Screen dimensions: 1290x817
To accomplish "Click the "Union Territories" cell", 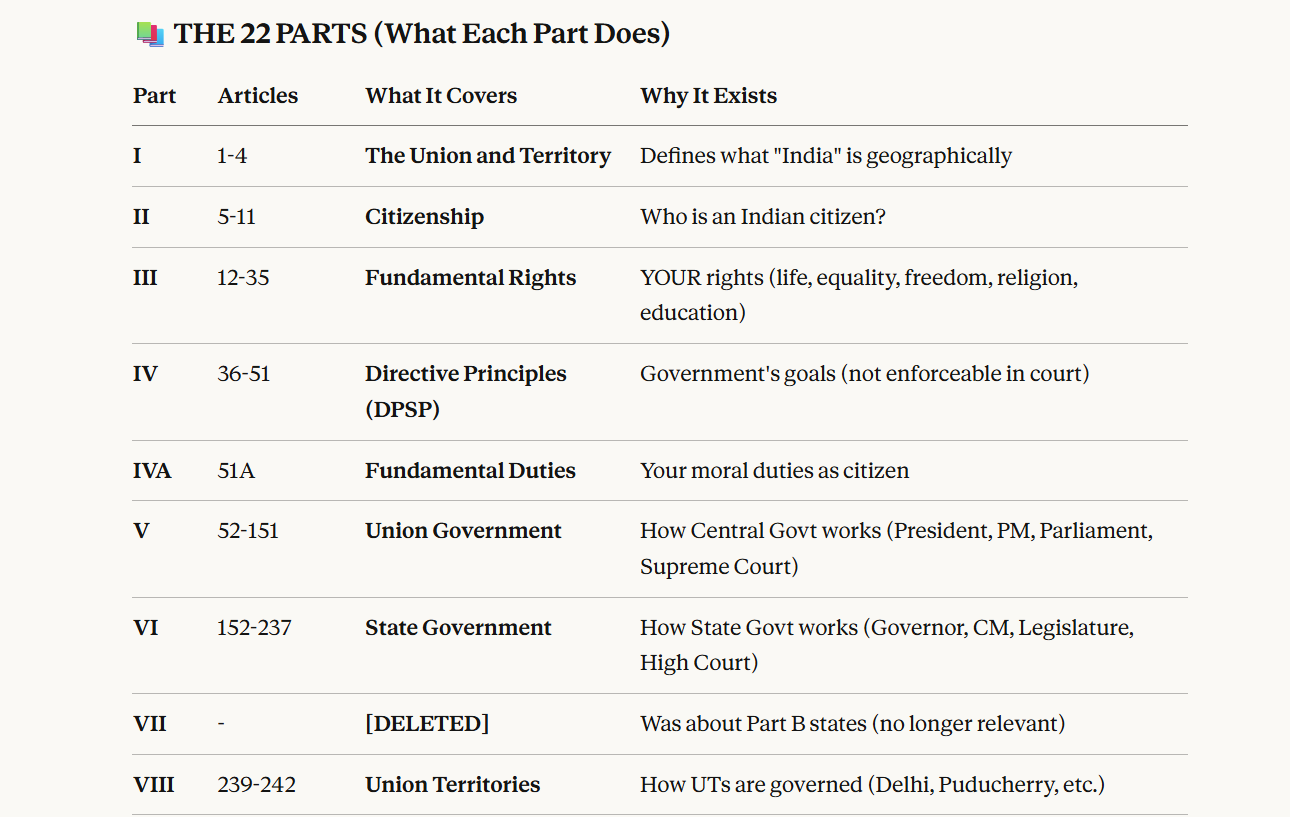I will tap(452, 785).
